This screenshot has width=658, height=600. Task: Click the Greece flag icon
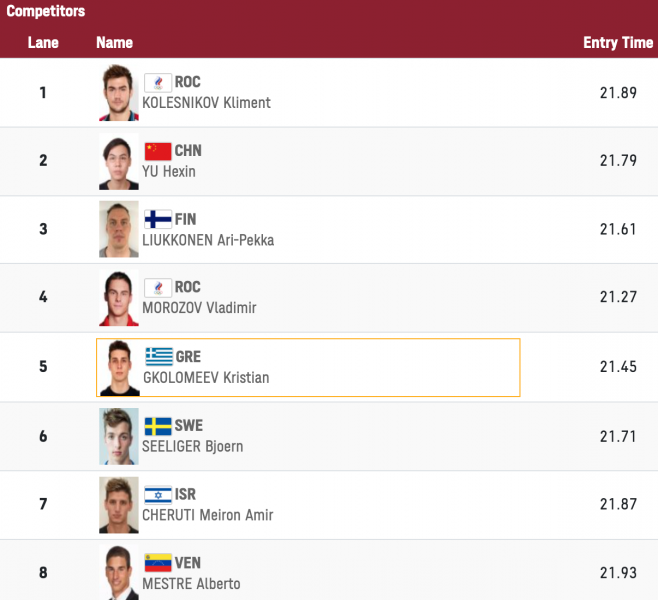tap(158, 357)
